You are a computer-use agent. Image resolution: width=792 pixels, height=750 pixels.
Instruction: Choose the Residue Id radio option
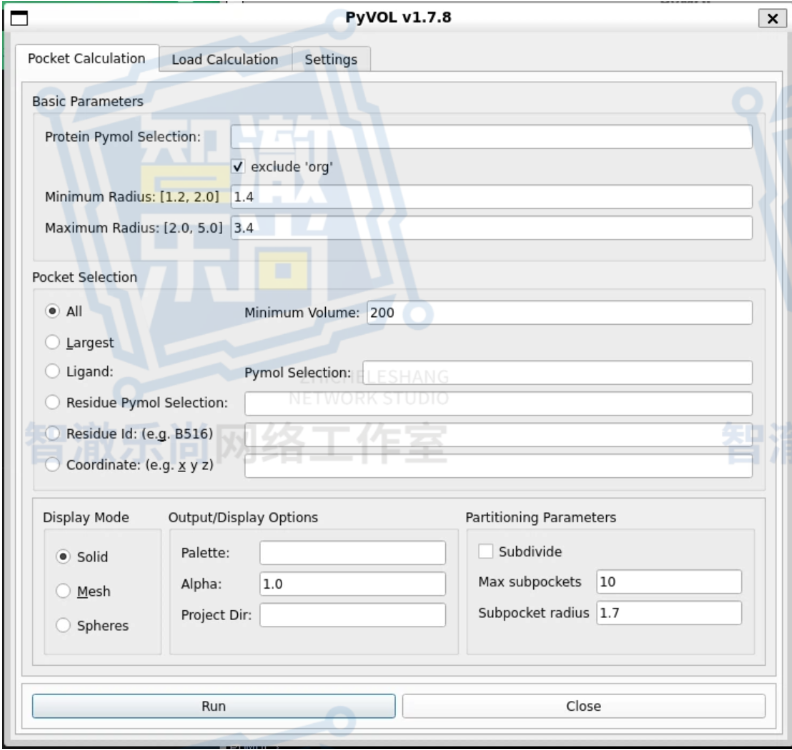(x=53, y=433)
